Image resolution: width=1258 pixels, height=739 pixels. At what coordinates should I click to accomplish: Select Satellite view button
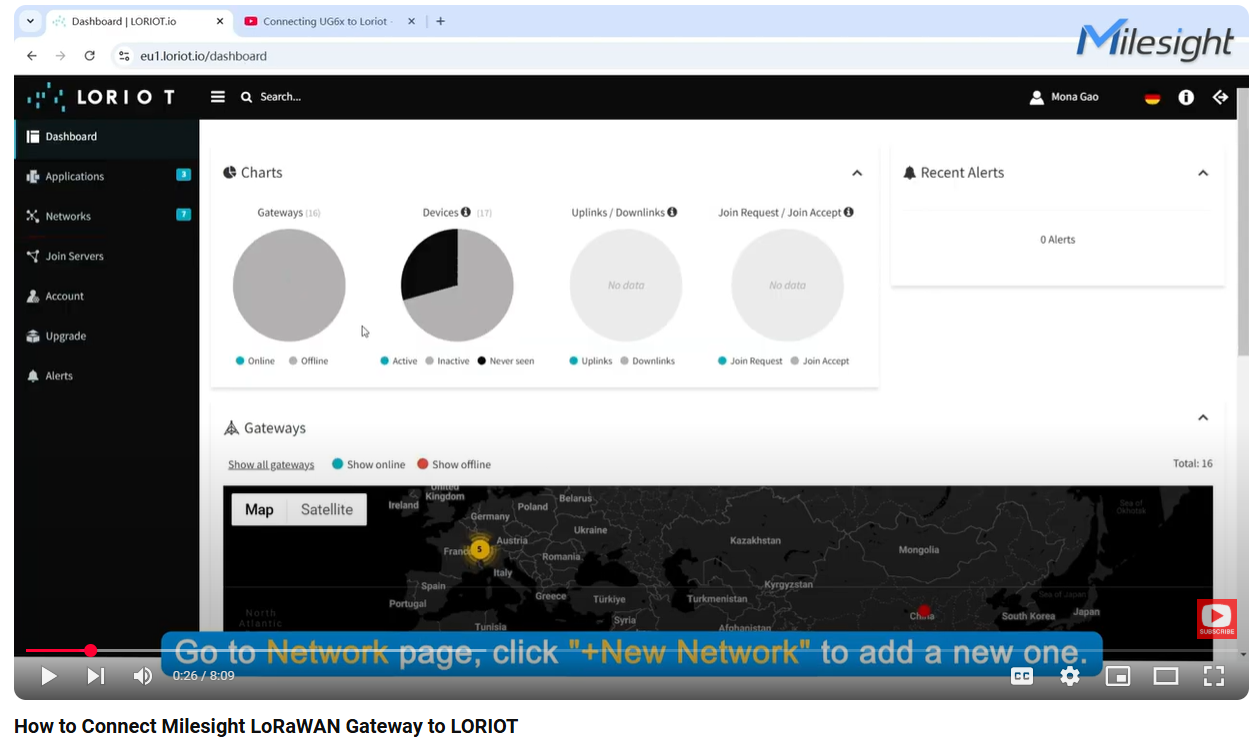(x=327, y=510)
